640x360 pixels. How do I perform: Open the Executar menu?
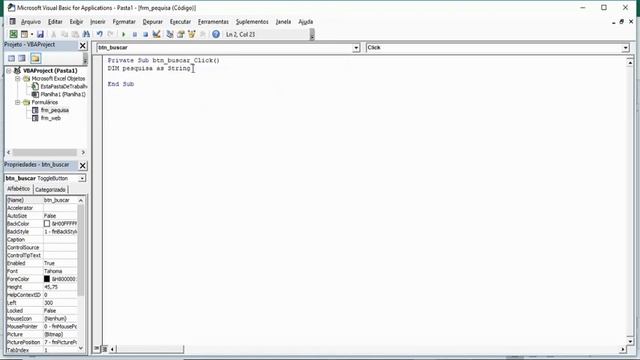point(180,22)
